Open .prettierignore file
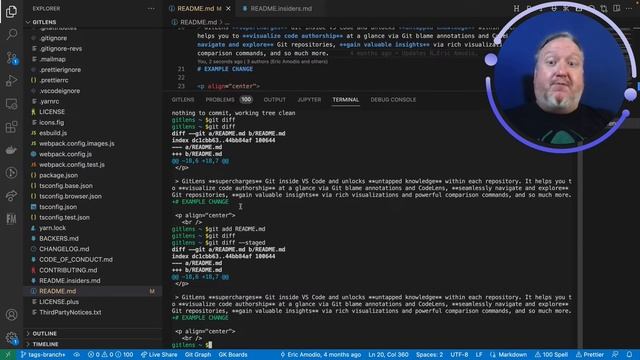The height and width of the screenshot is (360, 640). 60,70
